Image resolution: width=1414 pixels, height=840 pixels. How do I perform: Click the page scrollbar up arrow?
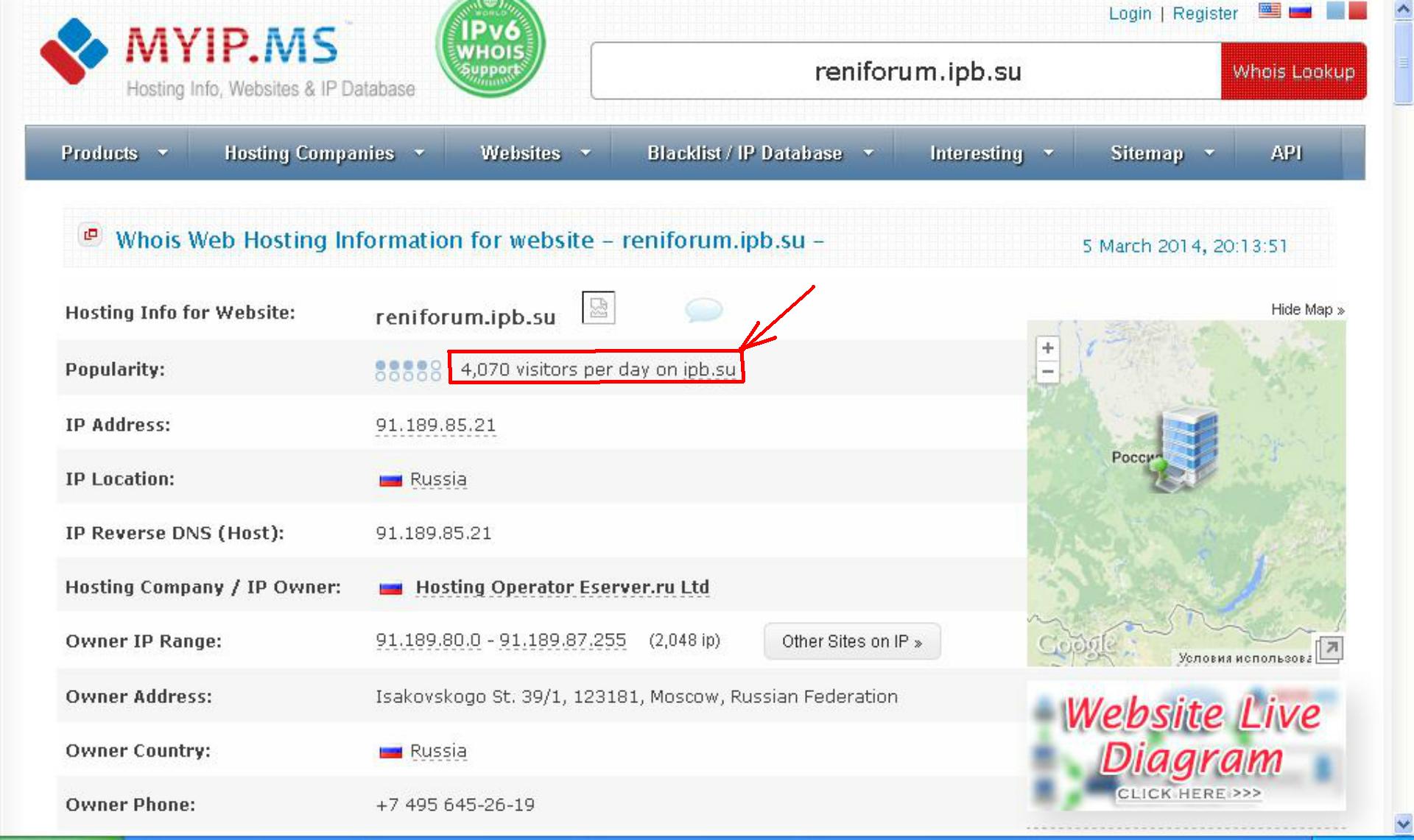coord(1404,10)
